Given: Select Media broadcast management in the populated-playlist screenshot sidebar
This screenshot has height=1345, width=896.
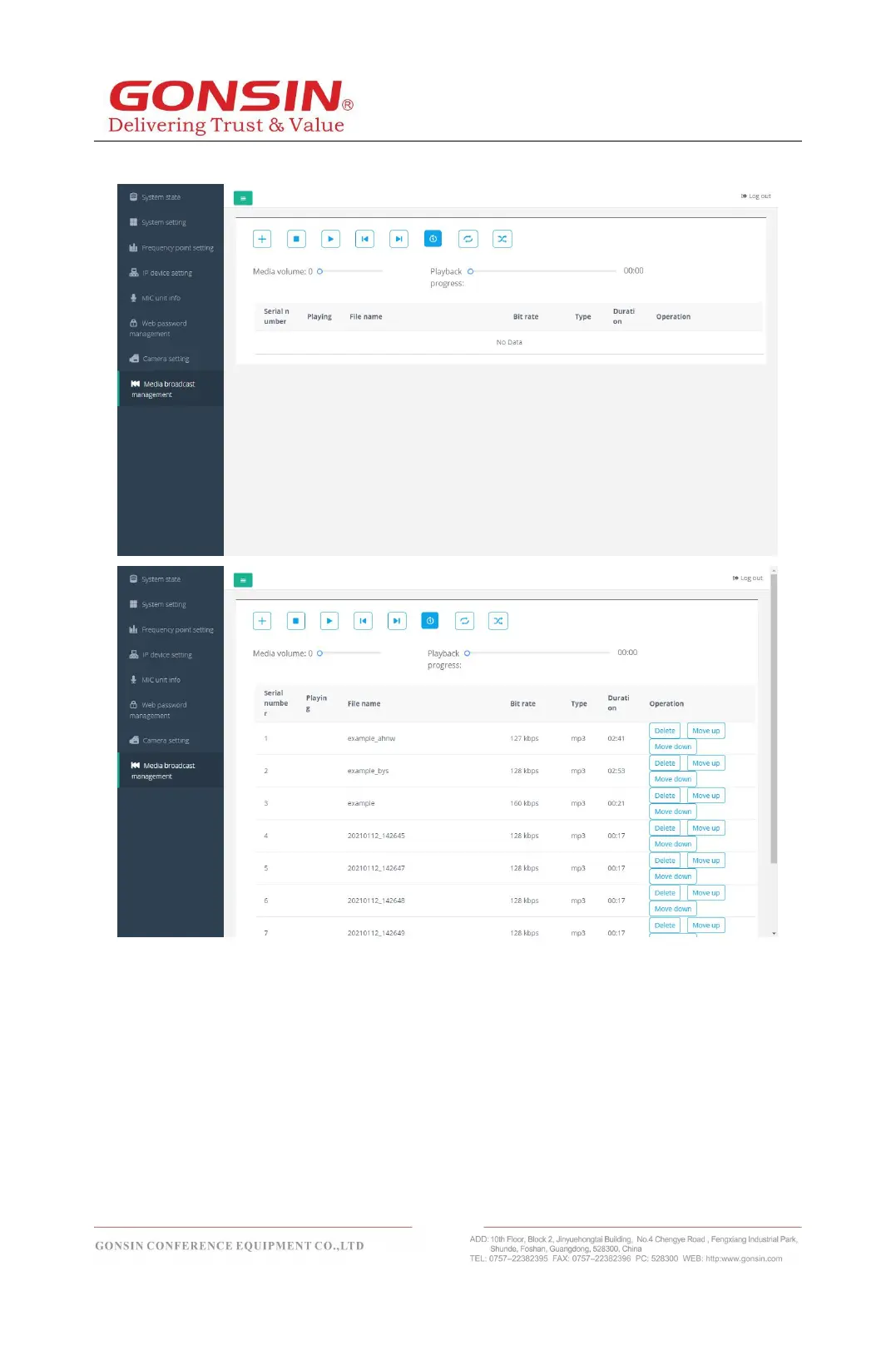Looking at the screenshot, I should click(171, 771).
